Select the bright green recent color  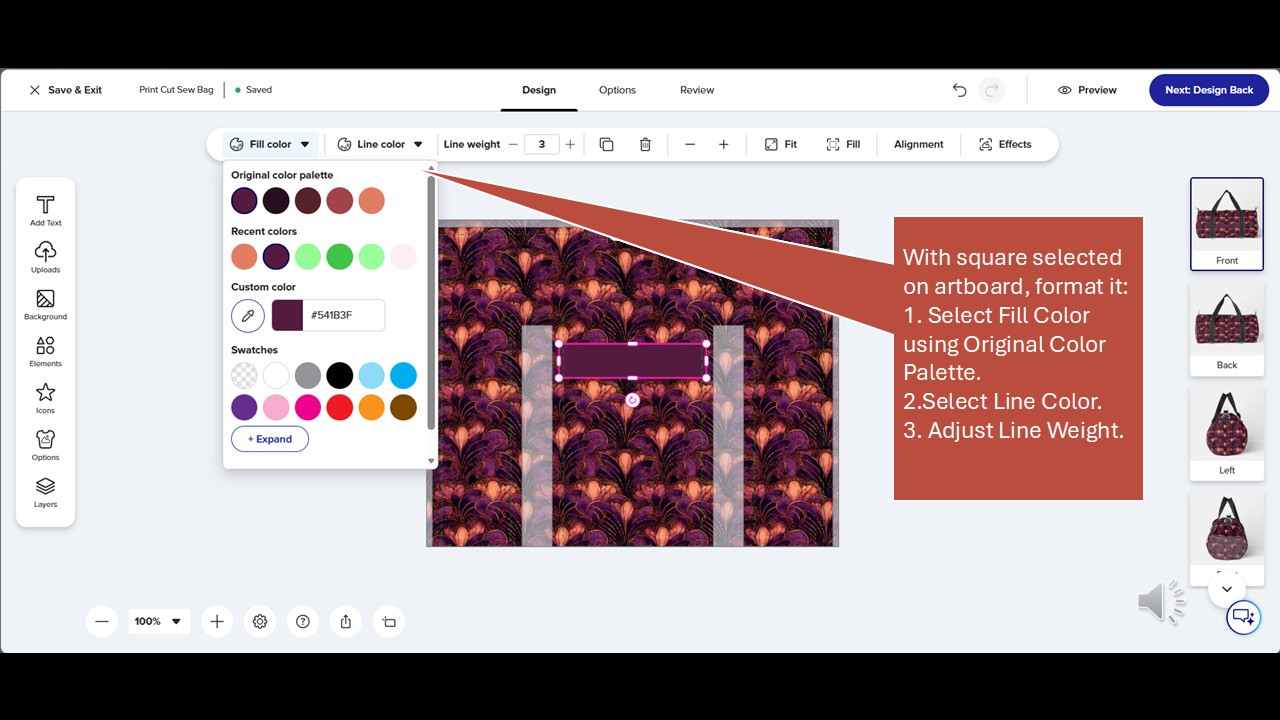[340, 257]
